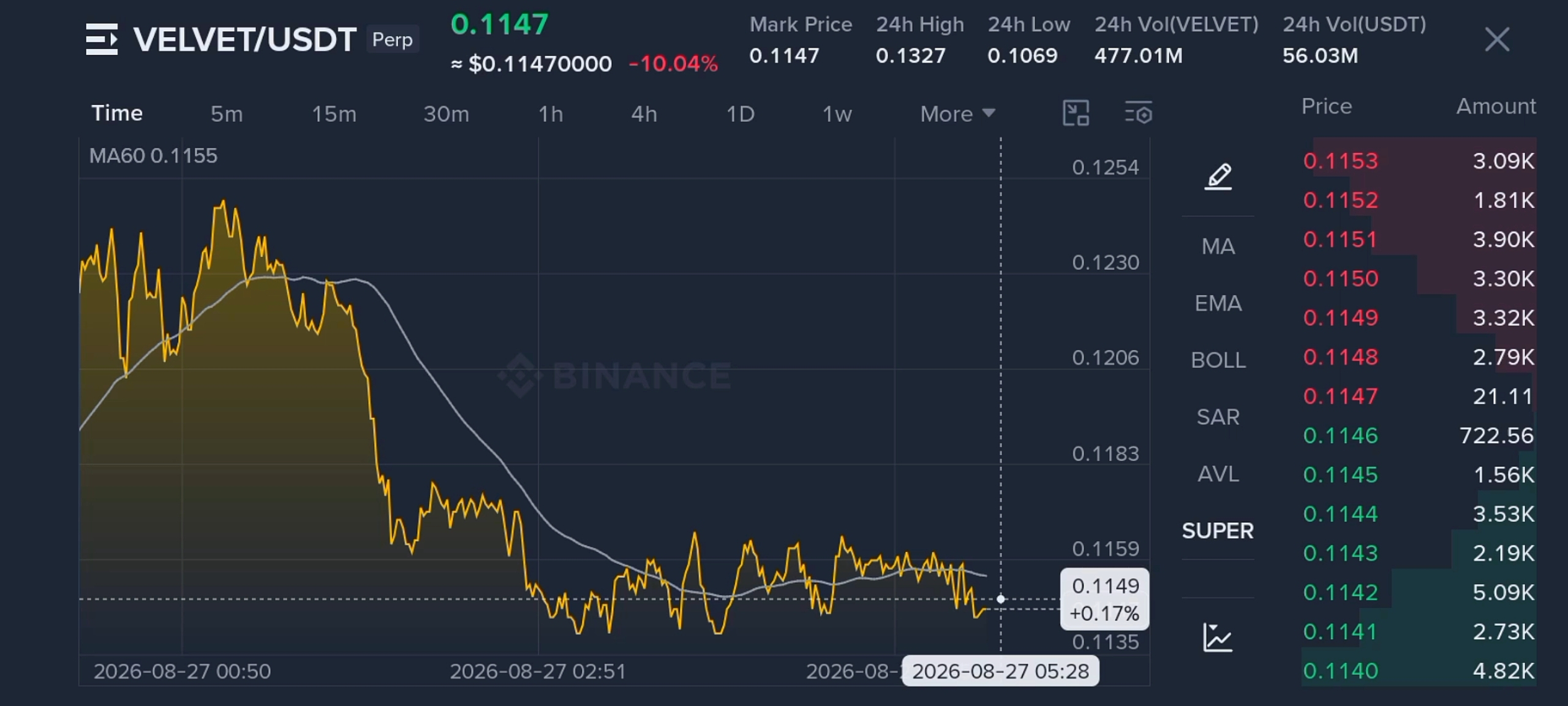Tap the VELVET/USDT pair name

[x=245, y=40]
